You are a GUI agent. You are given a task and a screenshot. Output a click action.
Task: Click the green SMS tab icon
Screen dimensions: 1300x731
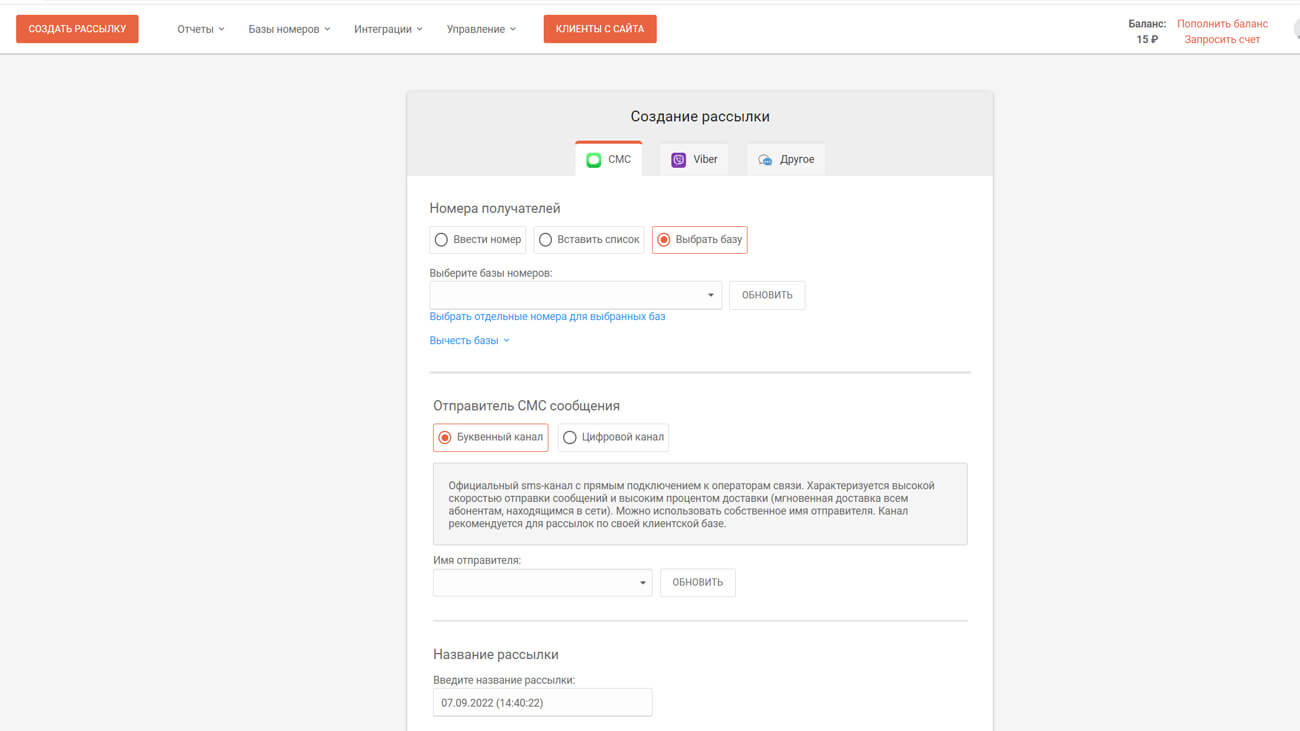point(594,160)
